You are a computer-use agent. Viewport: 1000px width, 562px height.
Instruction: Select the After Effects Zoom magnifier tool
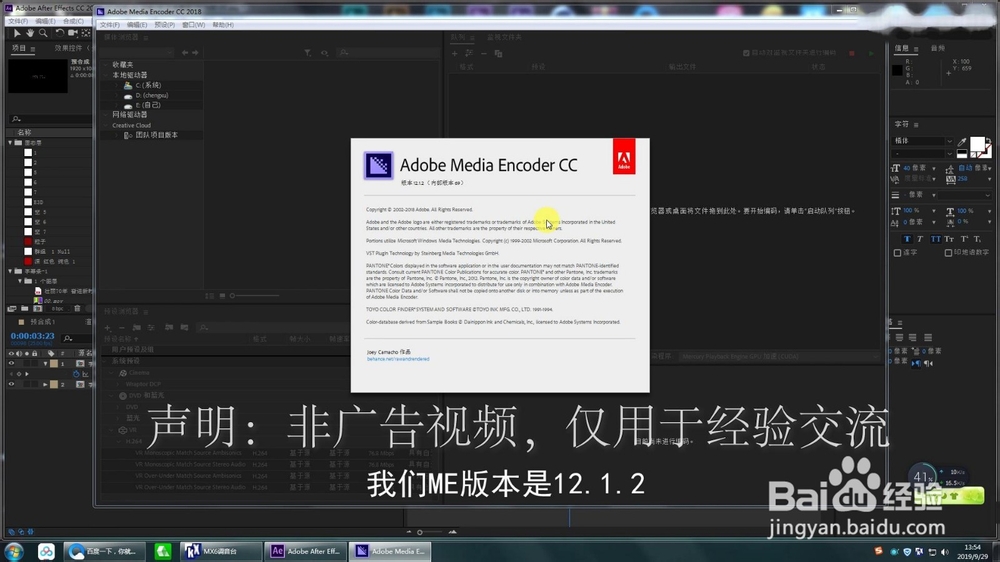pyautogui.click(x=43, y=33)
